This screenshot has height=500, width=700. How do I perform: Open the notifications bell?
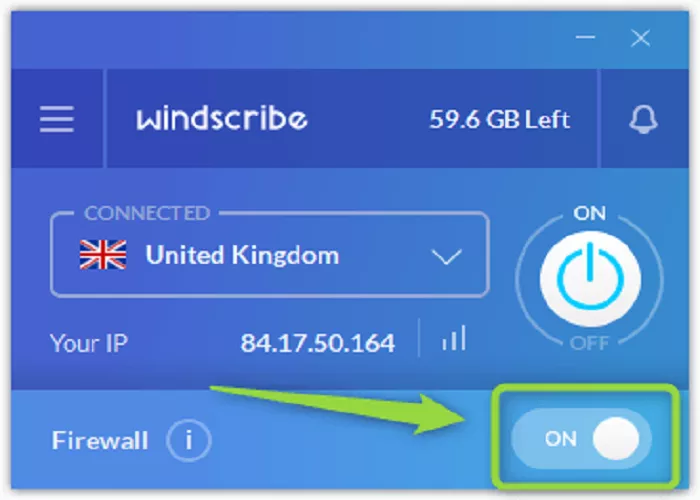(643, 120)
